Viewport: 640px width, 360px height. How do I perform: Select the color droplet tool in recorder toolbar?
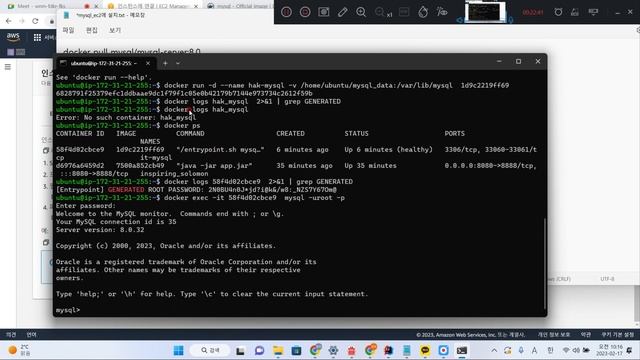point(423,12)
